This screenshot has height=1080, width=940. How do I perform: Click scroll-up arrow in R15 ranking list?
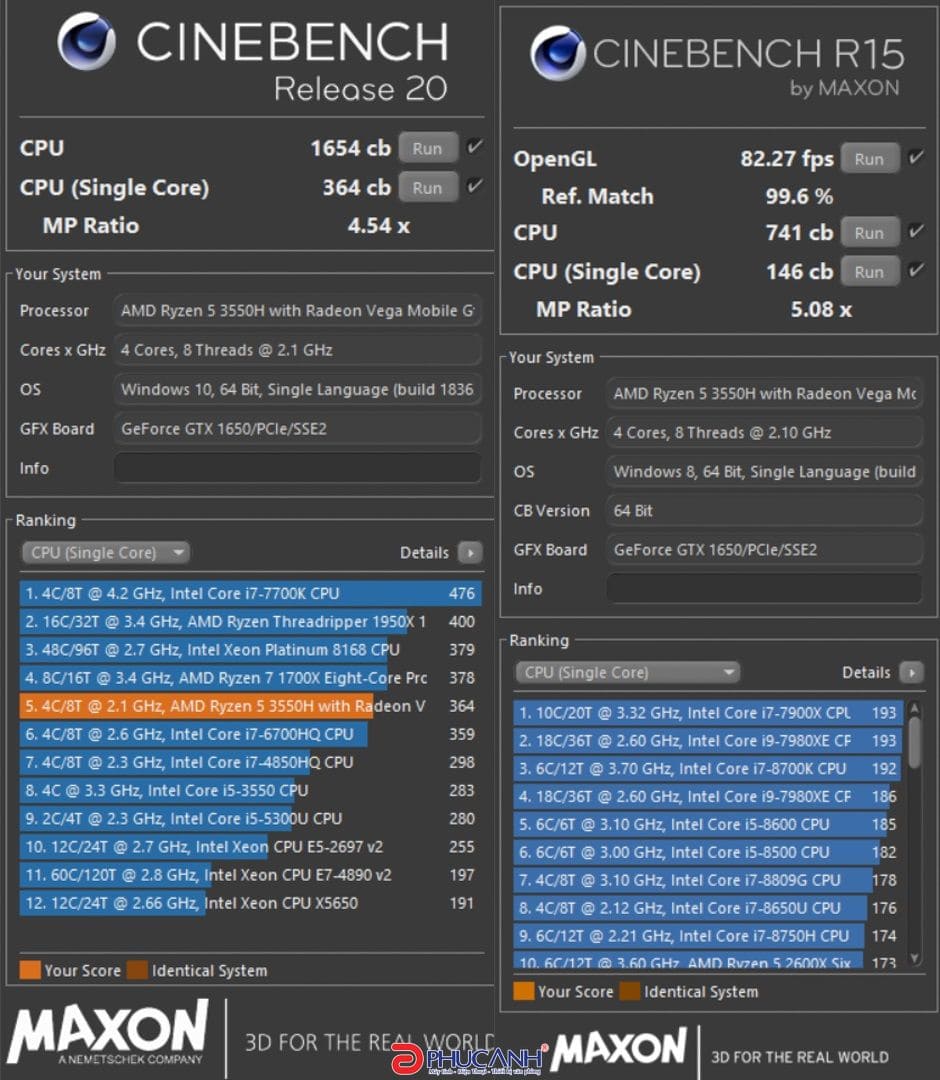[915, 708]
